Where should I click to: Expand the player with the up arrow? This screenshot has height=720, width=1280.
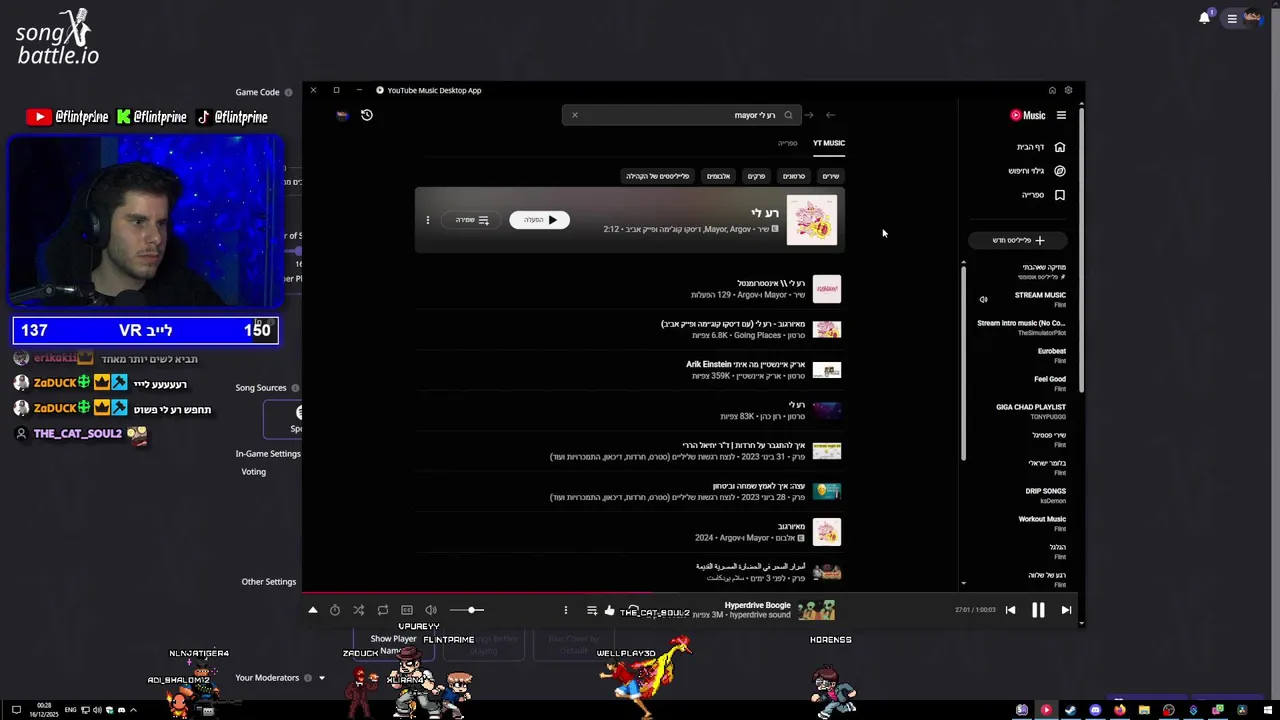point(313,610)
